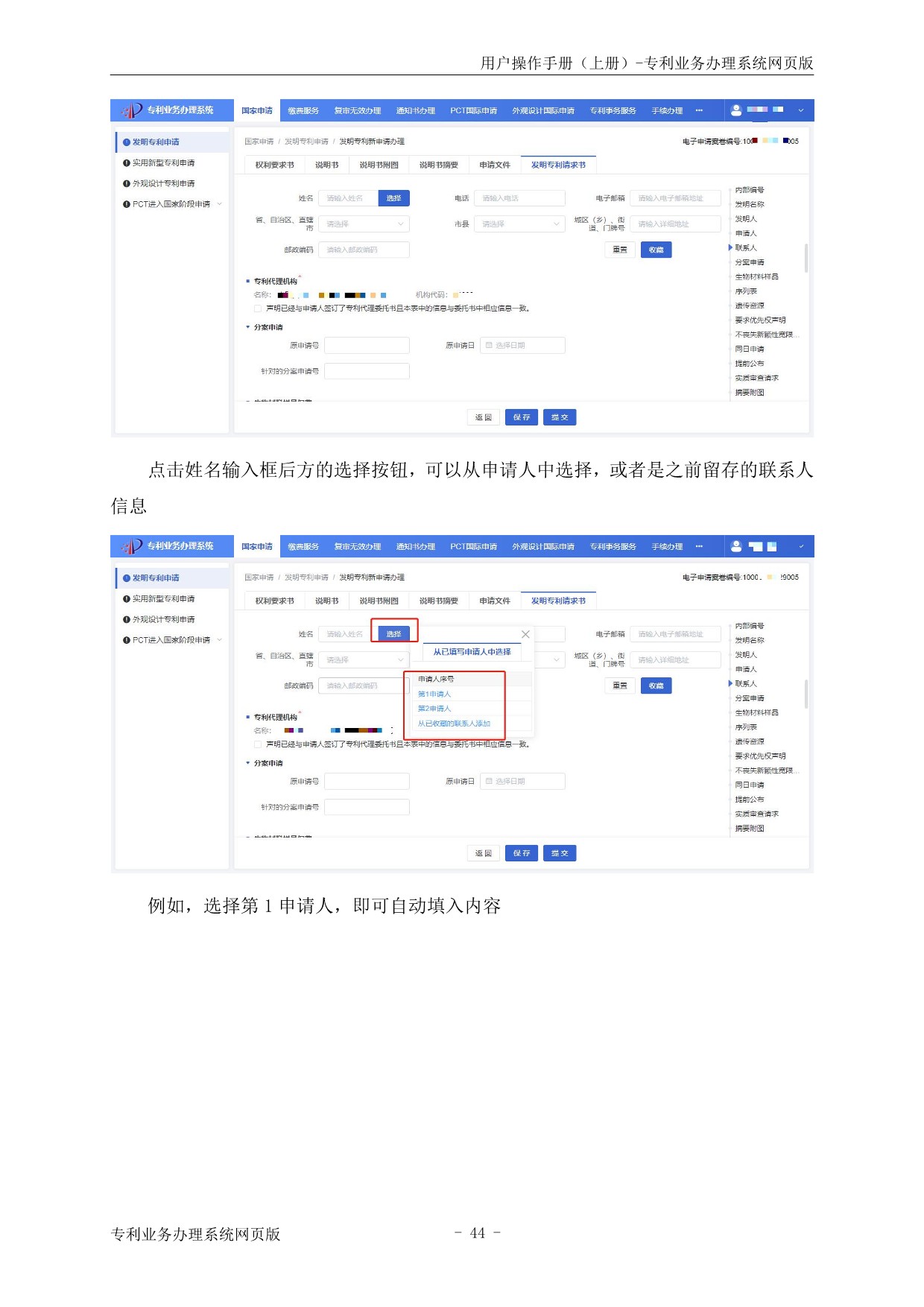Viewport: 924px width, 1307px height.
Task: Click calendar icon in upper 原申请日 field
Action: click(x=489, y=345)
